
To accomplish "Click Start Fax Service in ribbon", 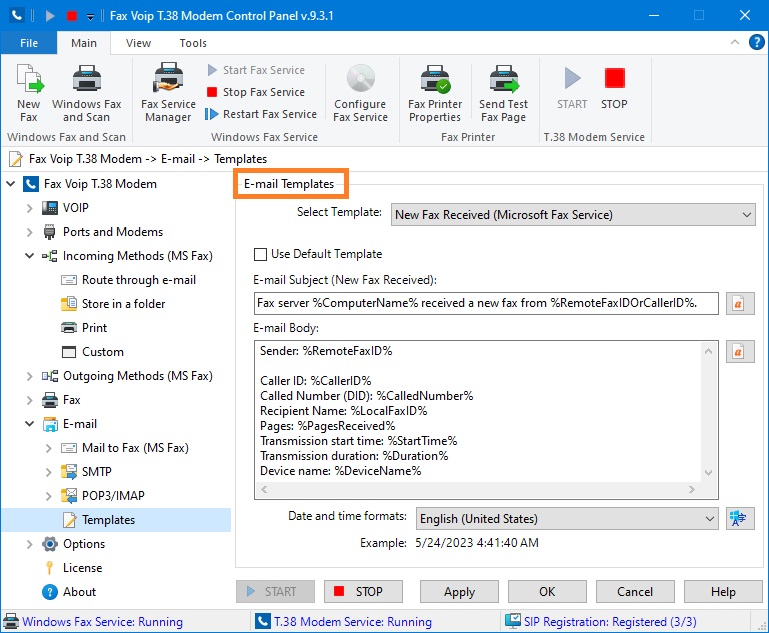I will pos(256,70).
